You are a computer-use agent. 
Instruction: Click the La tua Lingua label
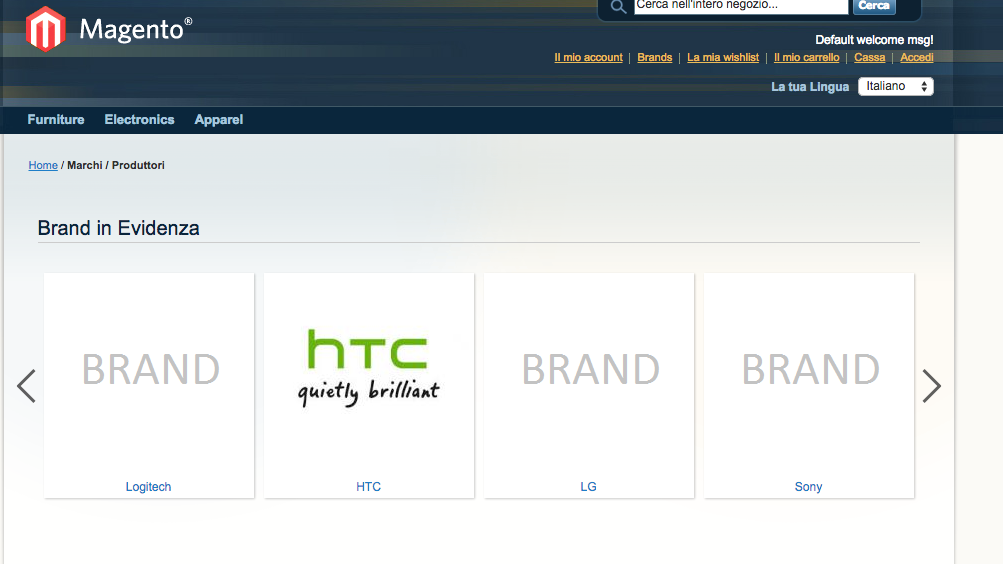(x=810, y=86)
